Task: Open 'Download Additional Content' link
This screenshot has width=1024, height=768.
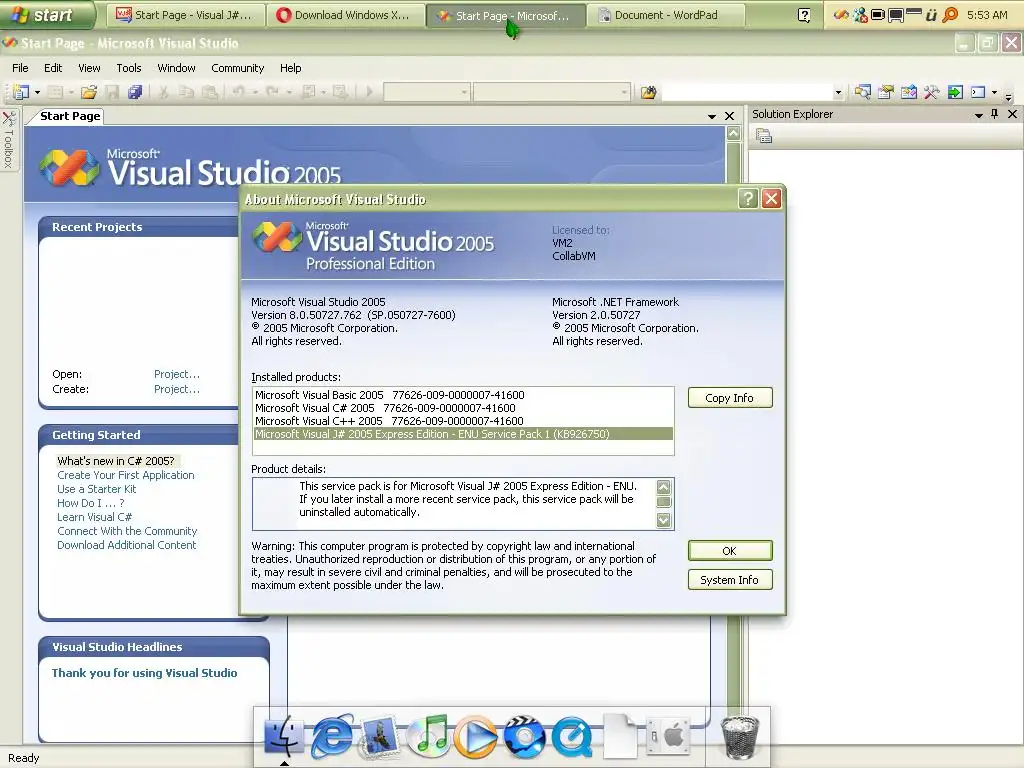Action: (x=126, y=545)
